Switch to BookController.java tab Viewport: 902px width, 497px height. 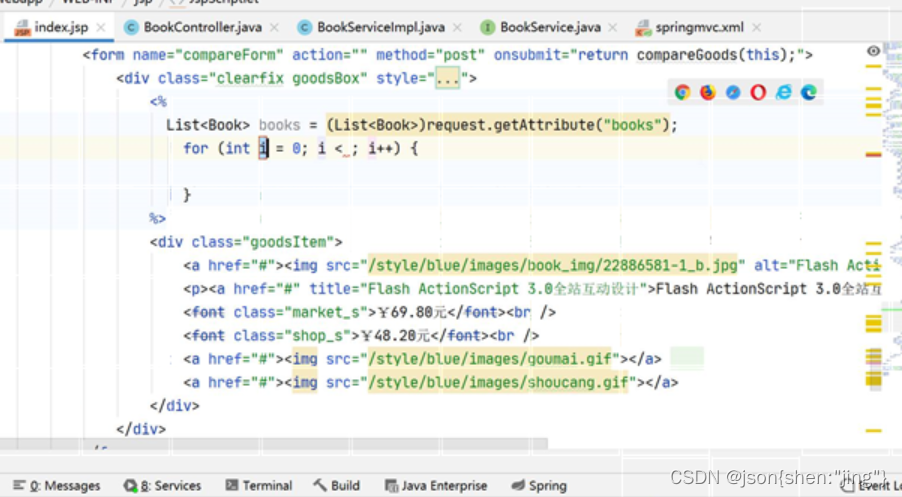coord(202,27)
